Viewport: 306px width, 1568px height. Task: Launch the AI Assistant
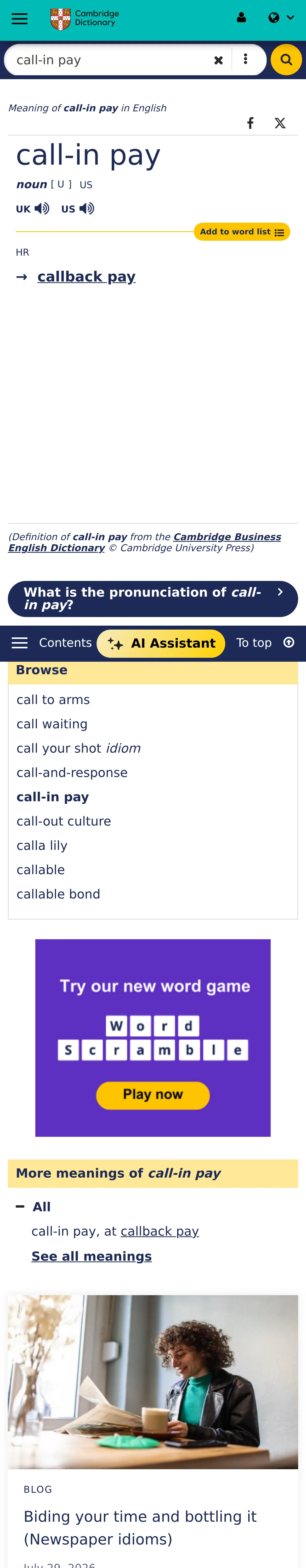click(161, 643)
